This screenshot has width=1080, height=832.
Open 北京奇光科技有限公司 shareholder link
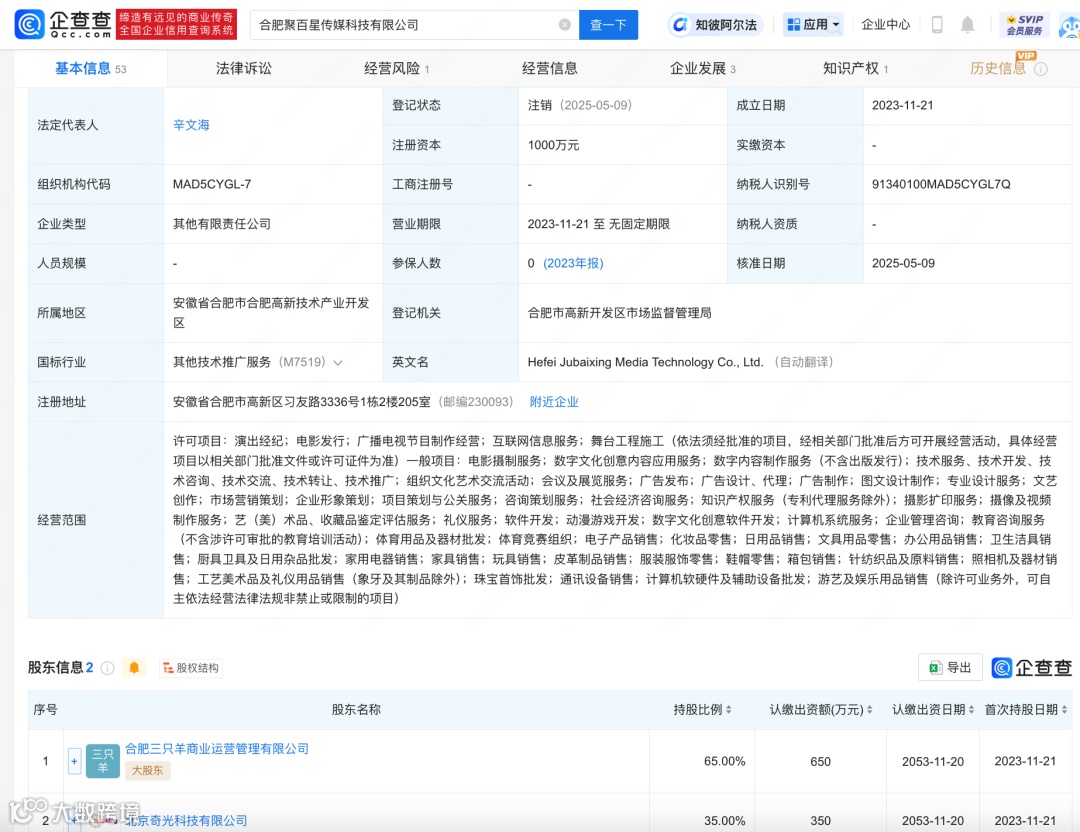click(x=186, y=820)
